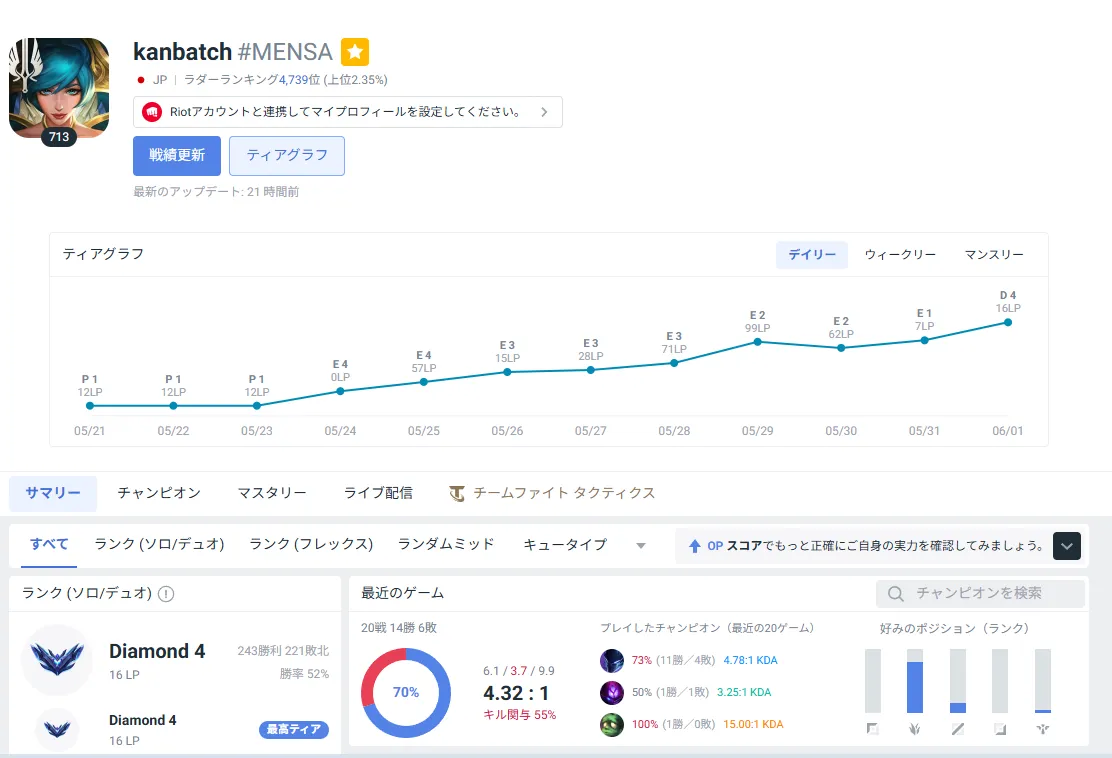
Task: Click the red JP region dot
Action: 141,80
